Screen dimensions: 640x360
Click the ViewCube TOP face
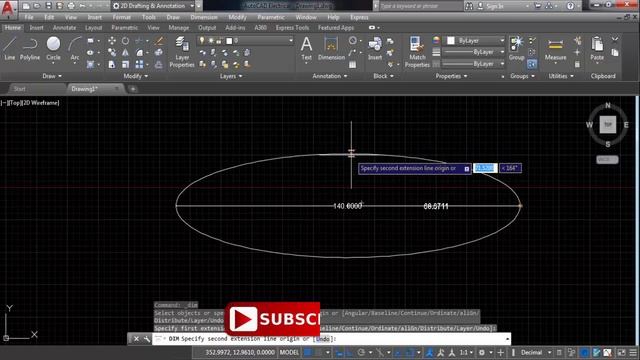coord(608,124)
